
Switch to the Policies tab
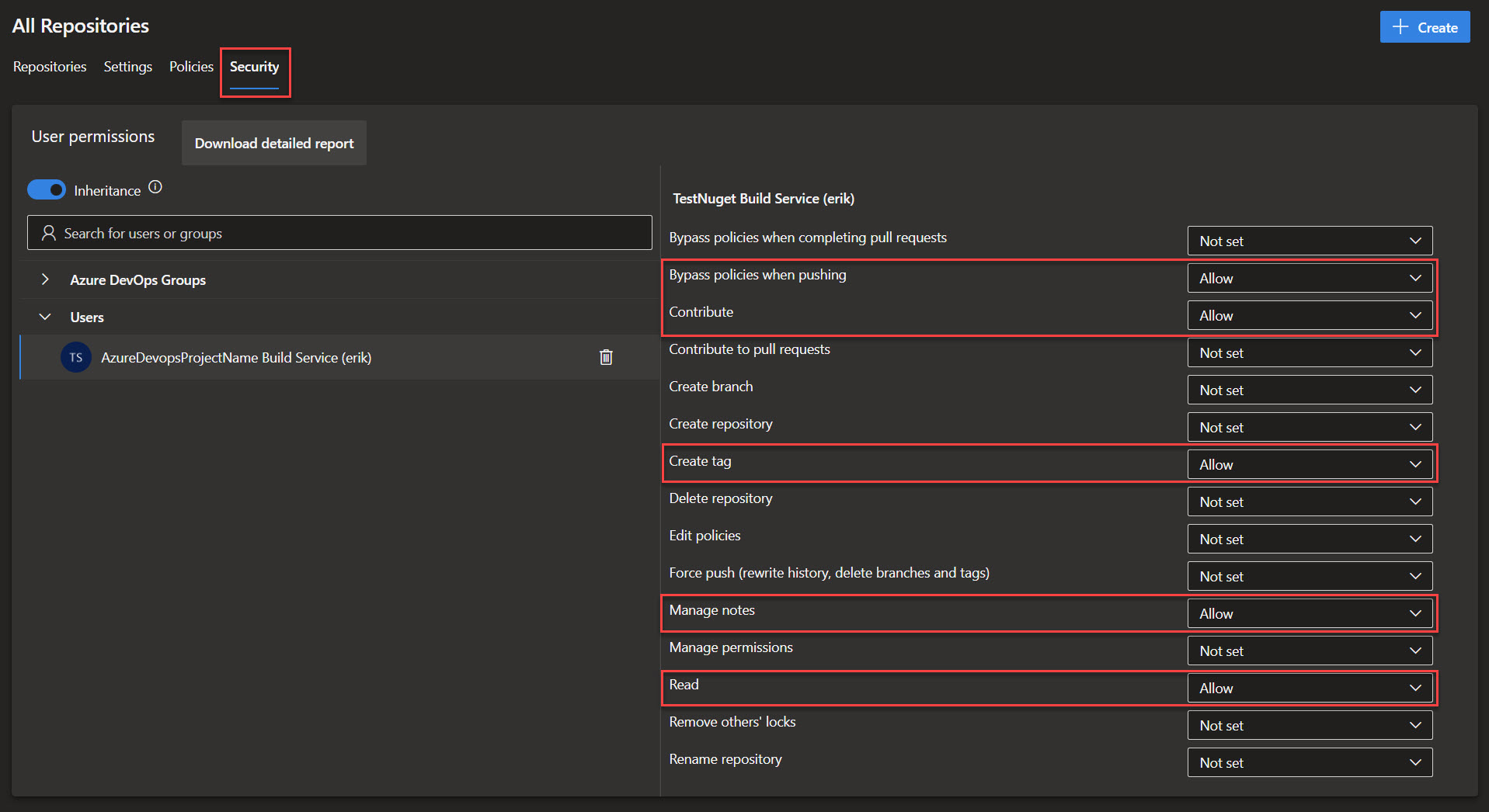(x=191, y=67)
